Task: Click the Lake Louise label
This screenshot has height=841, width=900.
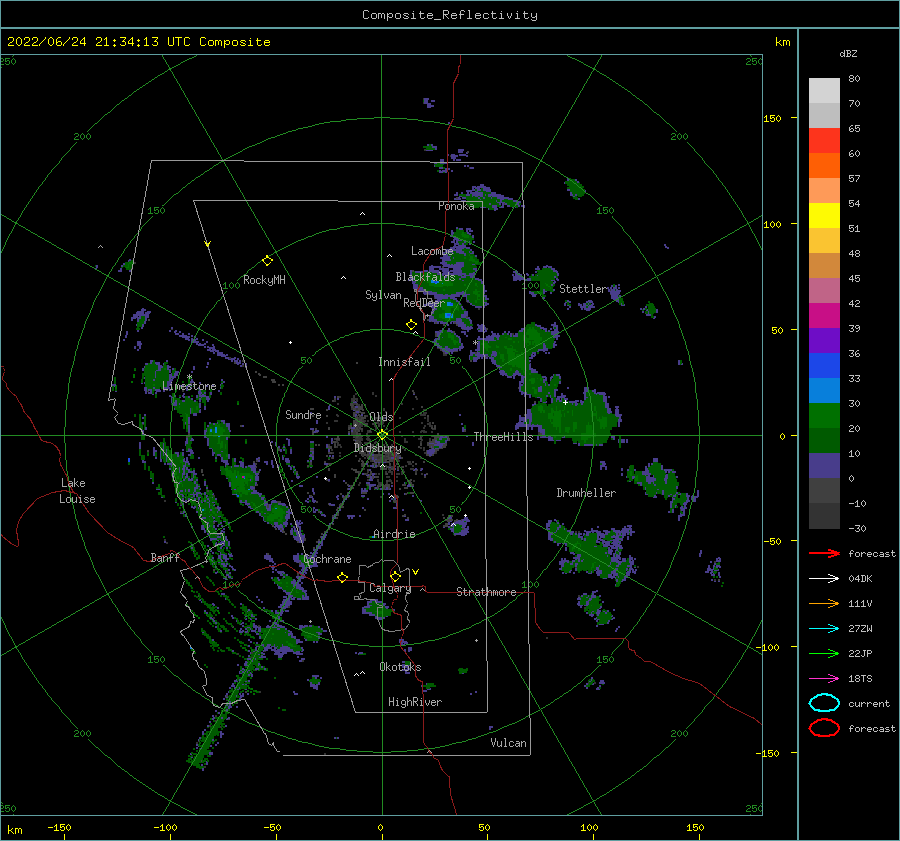Action: coord(77,491)
